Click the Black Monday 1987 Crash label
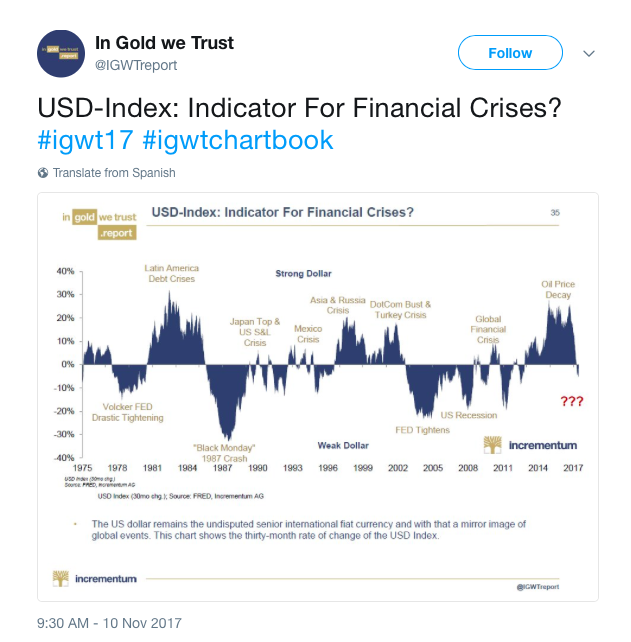The width and height of the screenshot is (631, 642). coord(224,453)
